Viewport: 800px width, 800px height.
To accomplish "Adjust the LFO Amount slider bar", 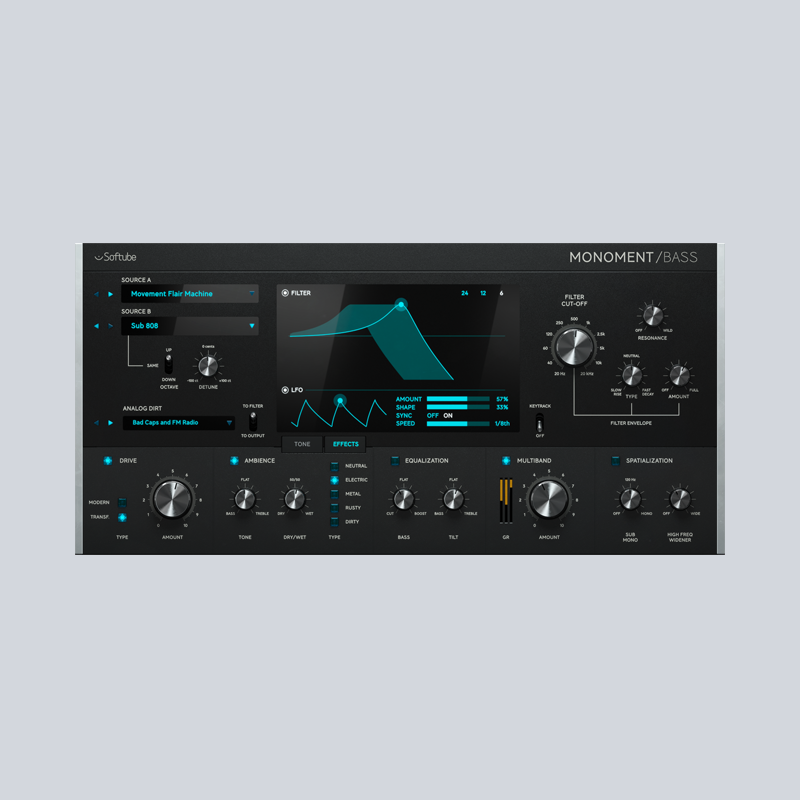I will (x=458, y=398).
